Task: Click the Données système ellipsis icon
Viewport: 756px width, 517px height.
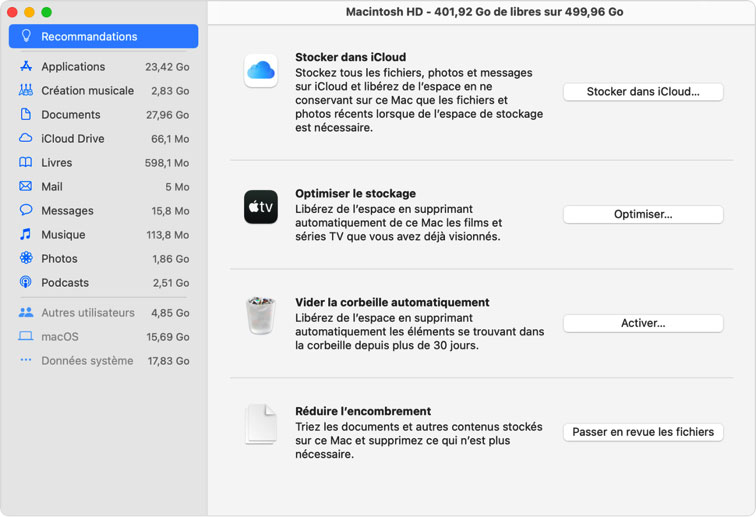Action: 26,360
